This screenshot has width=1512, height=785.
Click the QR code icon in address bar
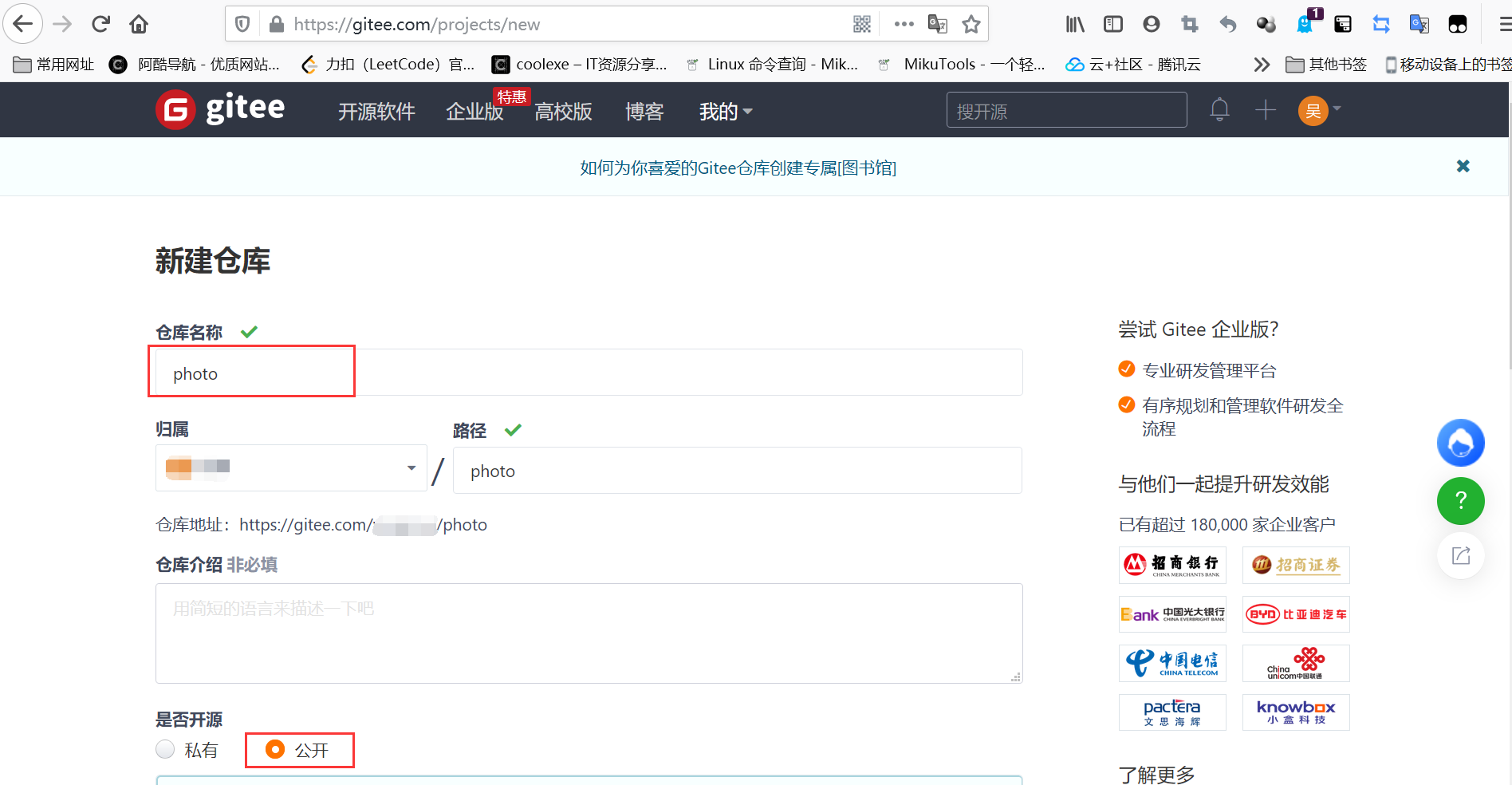(x=861, y=24)
